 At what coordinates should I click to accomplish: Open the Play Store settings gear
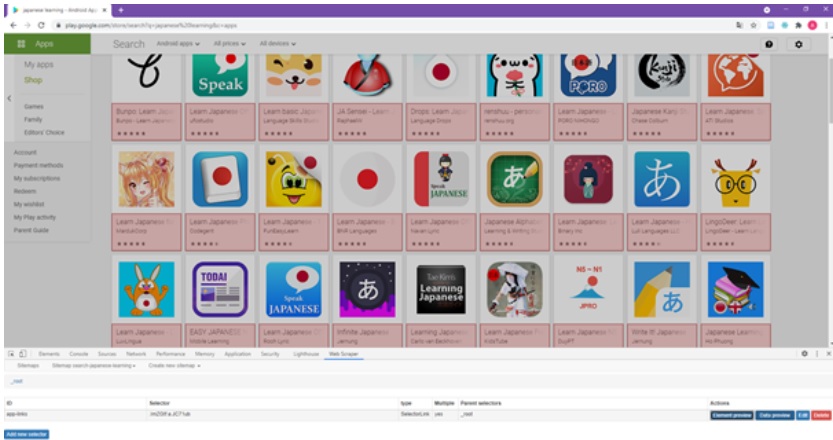pos(797,44)
